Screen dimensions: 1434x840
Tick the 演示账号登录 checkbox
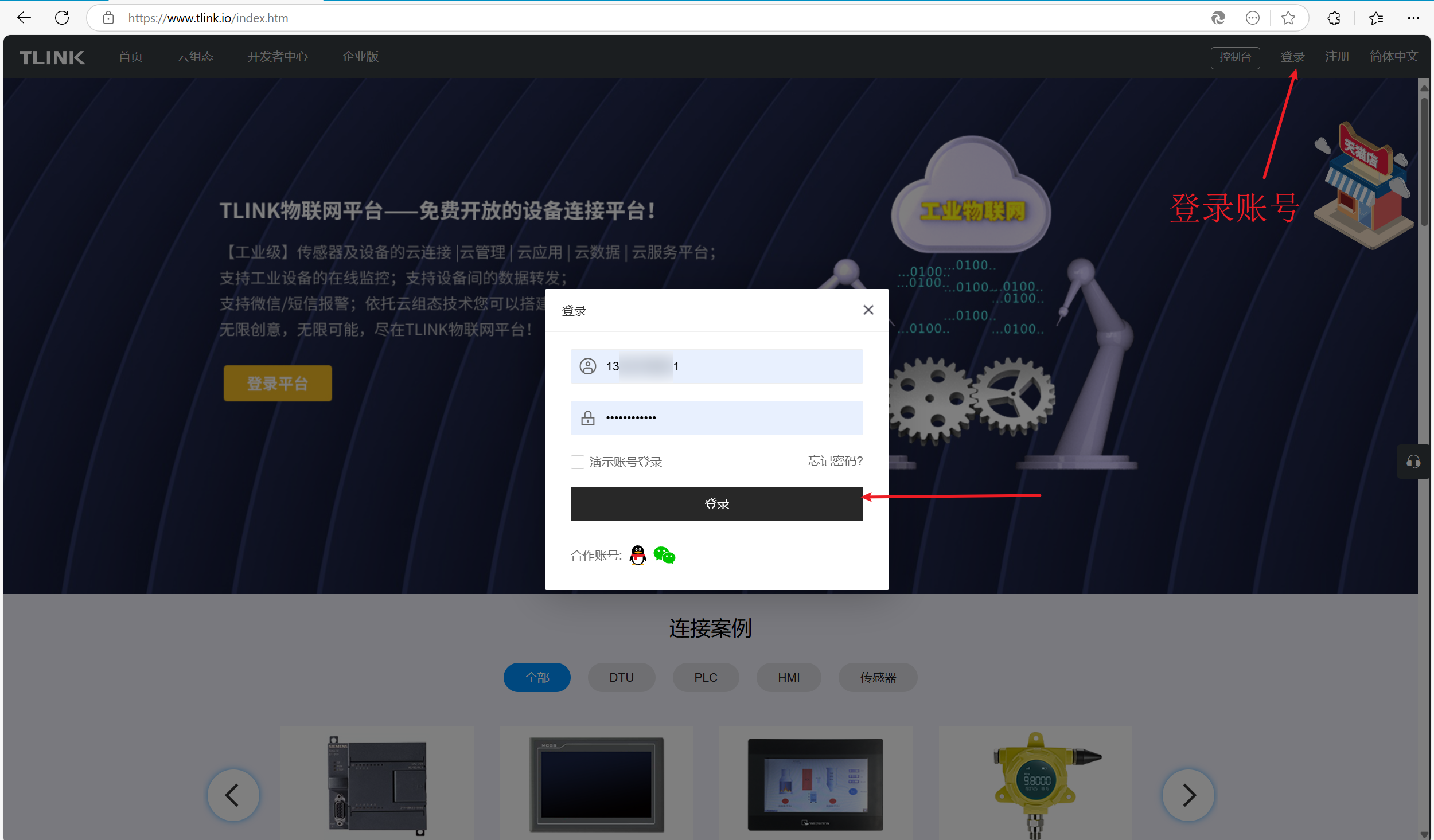click(578, 462)
